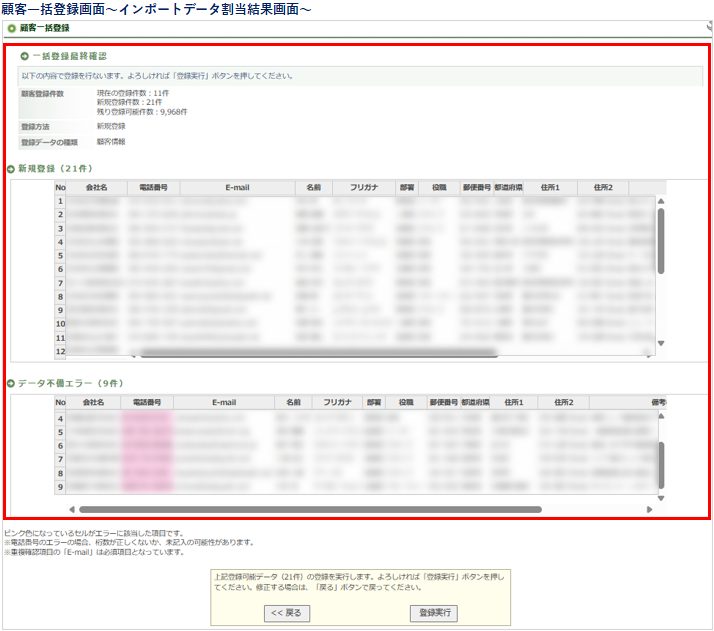Select the 会社名 column header in 新規登録 table
714x631 pixels.
coord(97,188)
